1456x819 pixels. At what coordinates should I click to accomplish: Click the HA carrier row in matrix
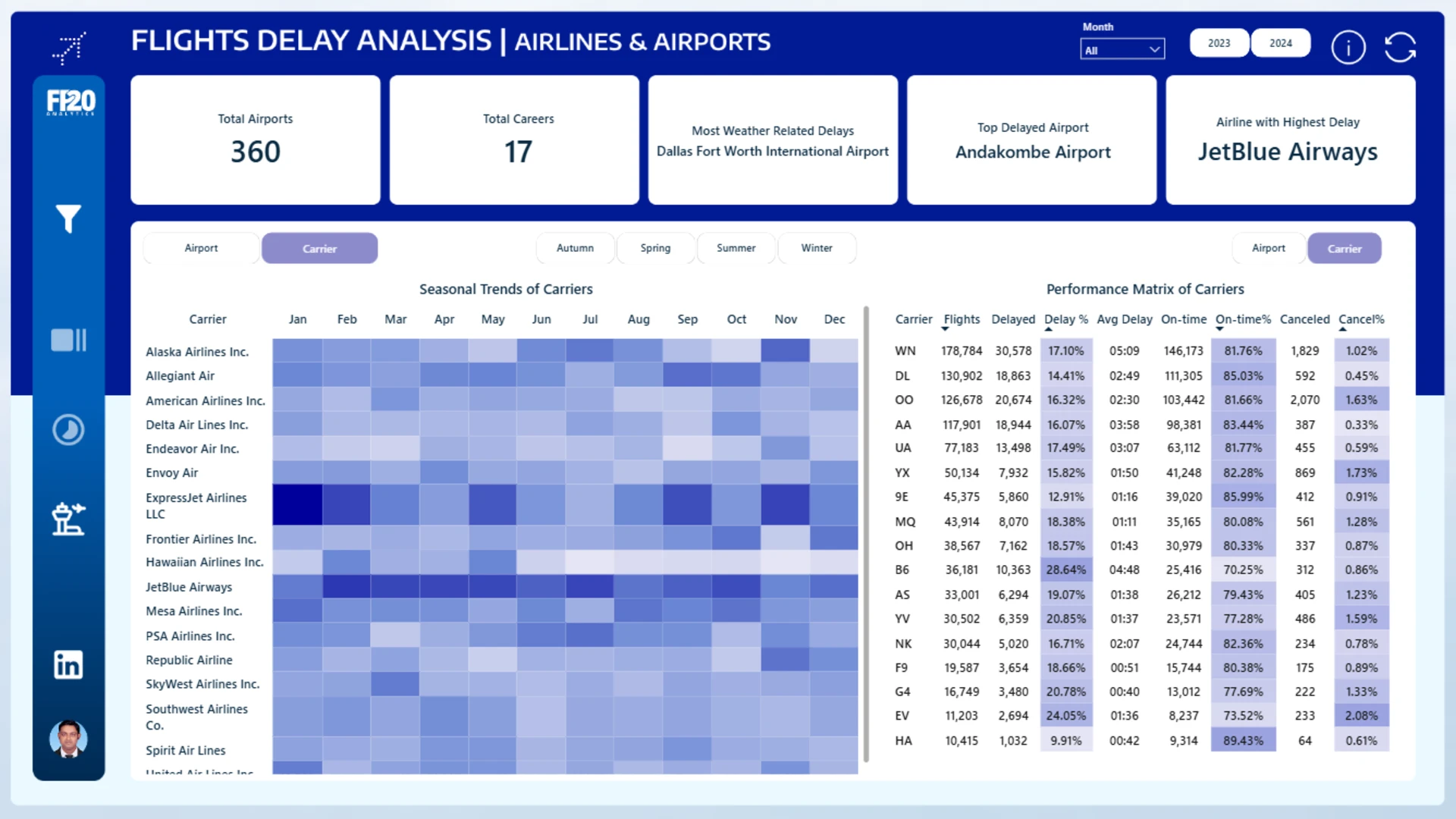point(1141,740)
